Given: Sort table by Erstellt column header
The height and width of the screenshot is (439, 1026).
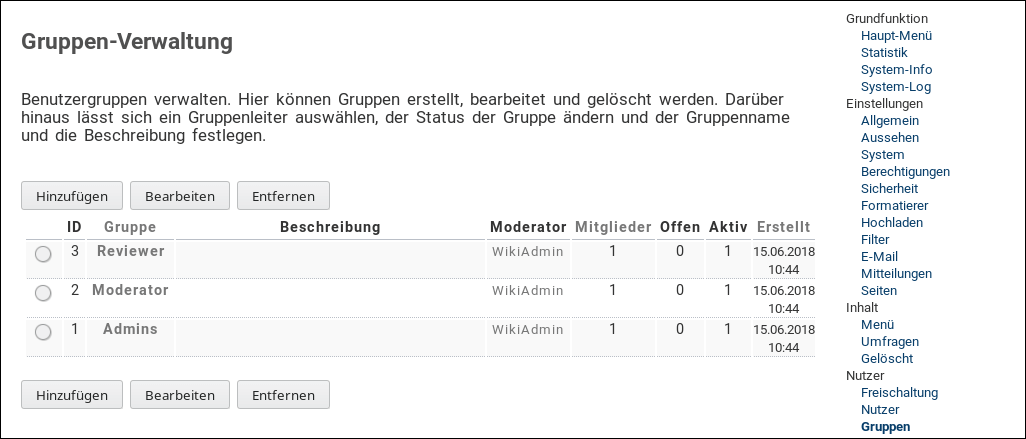Looking at the screenshot, I should [783, 227].
